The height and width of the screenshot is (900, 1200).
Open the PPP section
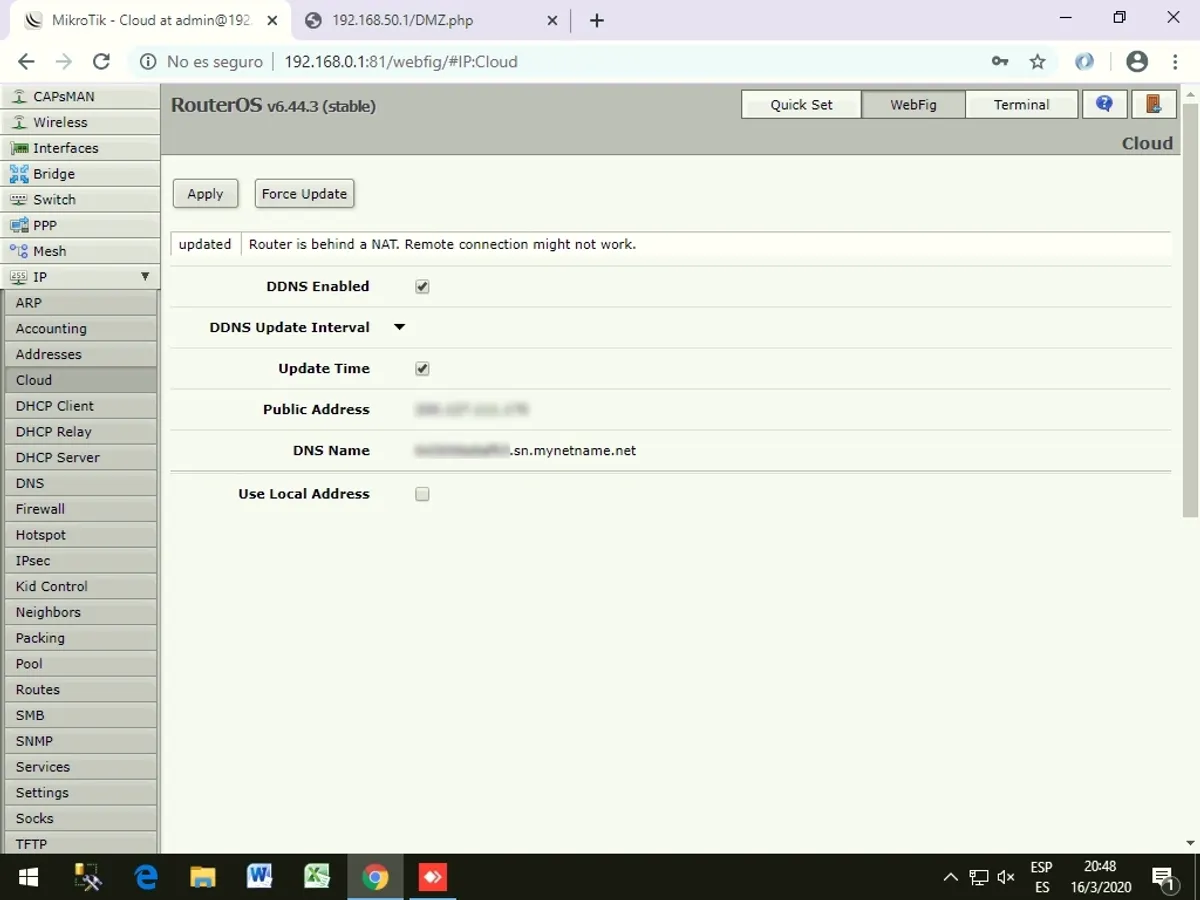tap(79, 226)
